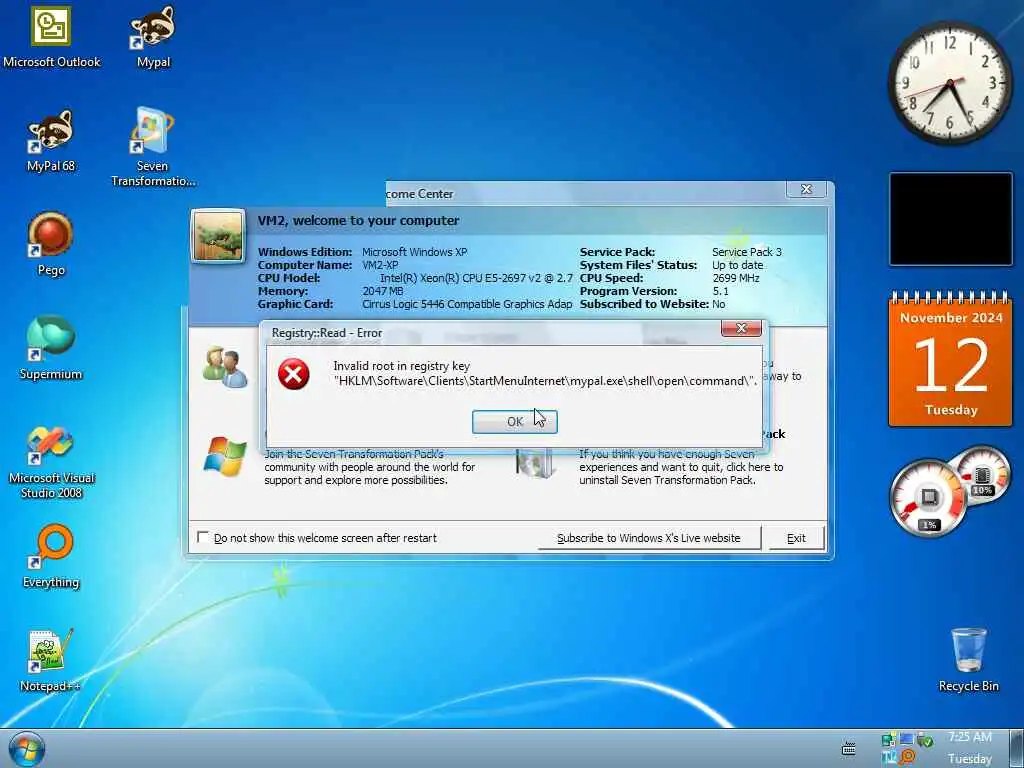The width and height of the screenshot is (1024, 768).
Task: Click the black slideshow gadget
Action: (x=950, y=219)
